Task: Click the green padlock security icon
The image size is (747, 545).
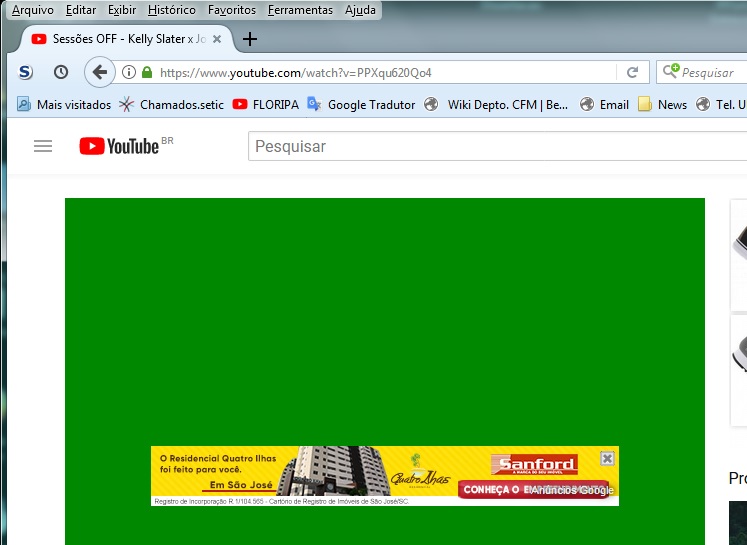Action: [146, 72]
